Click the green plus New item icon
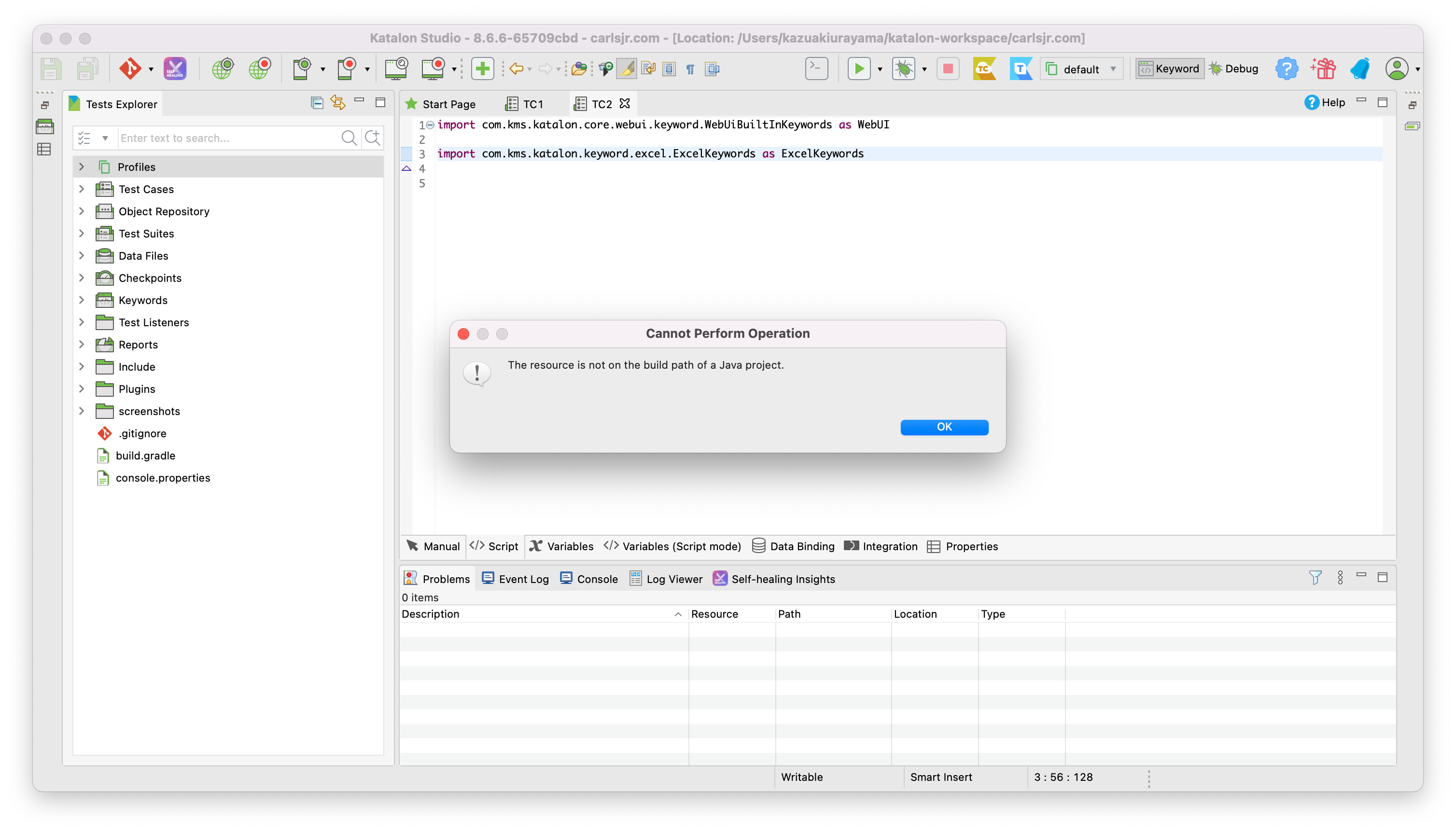This screenshot has width=1456, height=832. point(482,69)
